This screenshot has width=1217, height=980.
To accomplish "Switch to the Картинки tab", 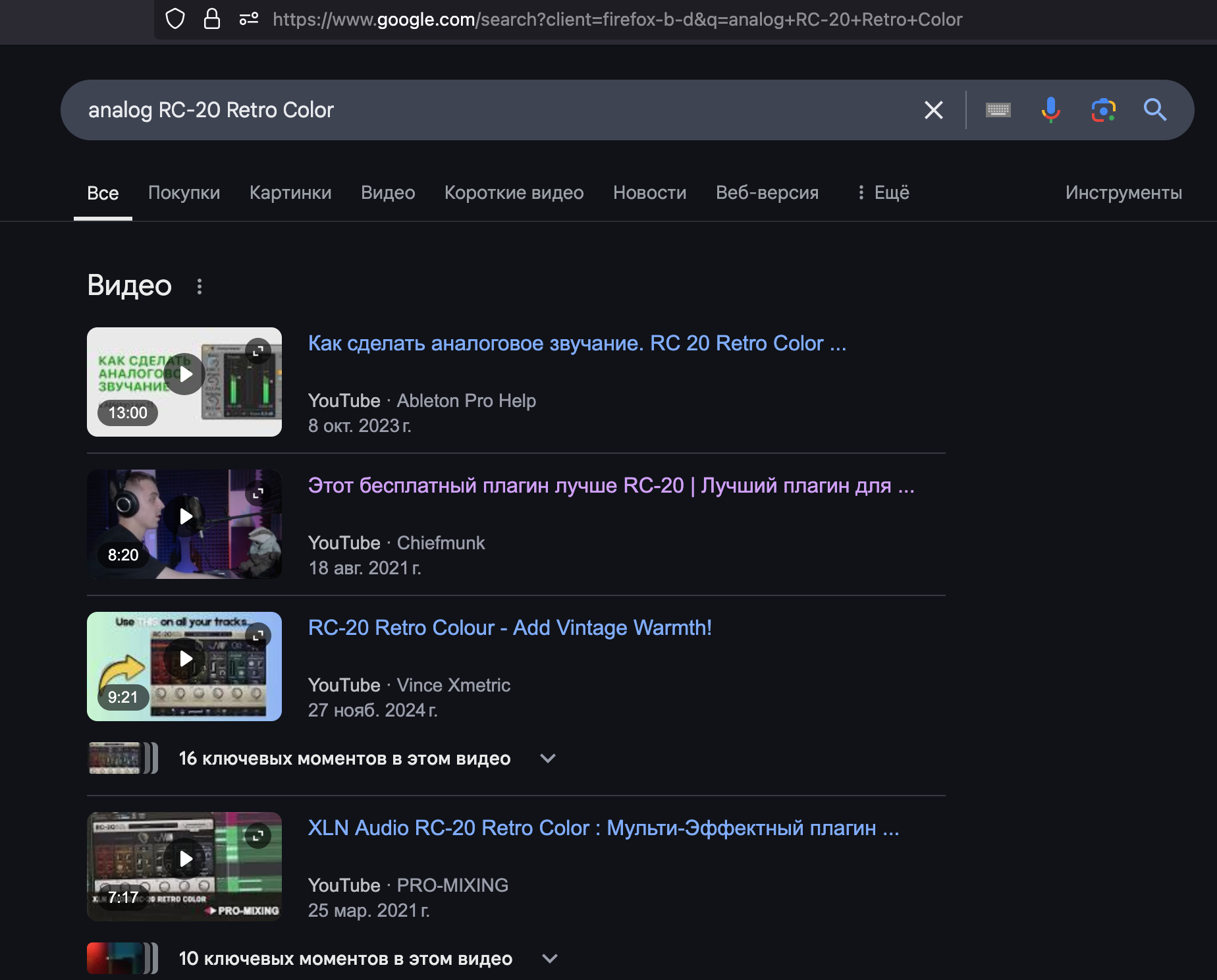I will click(x=290, y=192).
